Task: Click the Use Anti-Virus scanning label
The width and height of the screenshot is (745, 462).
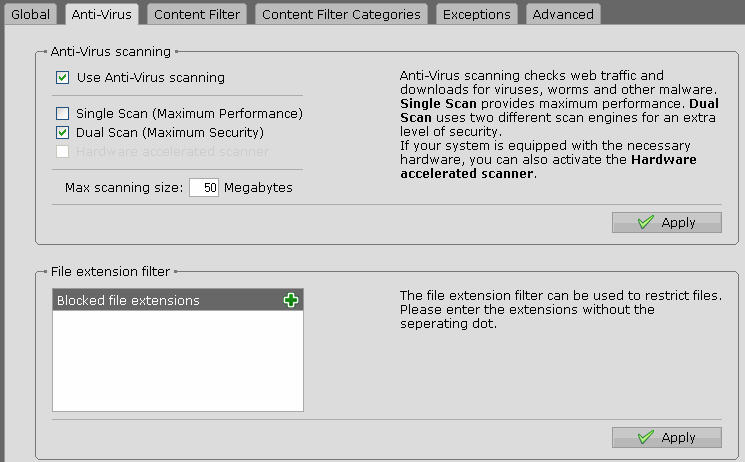Action: [150, 78]
